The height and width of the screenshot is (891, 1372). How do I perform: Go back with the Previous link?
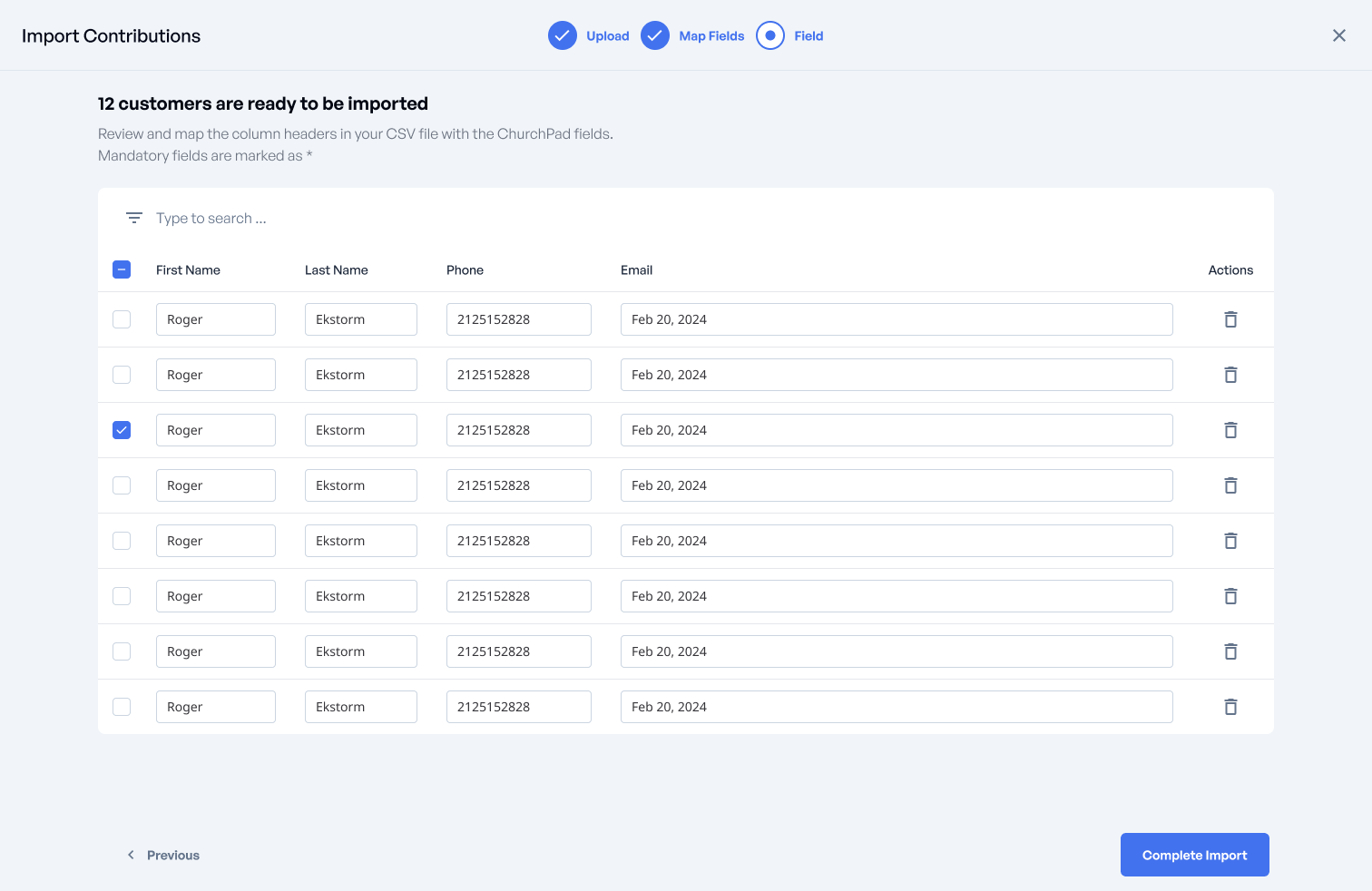pyautogui.click(x=163, y=855)
